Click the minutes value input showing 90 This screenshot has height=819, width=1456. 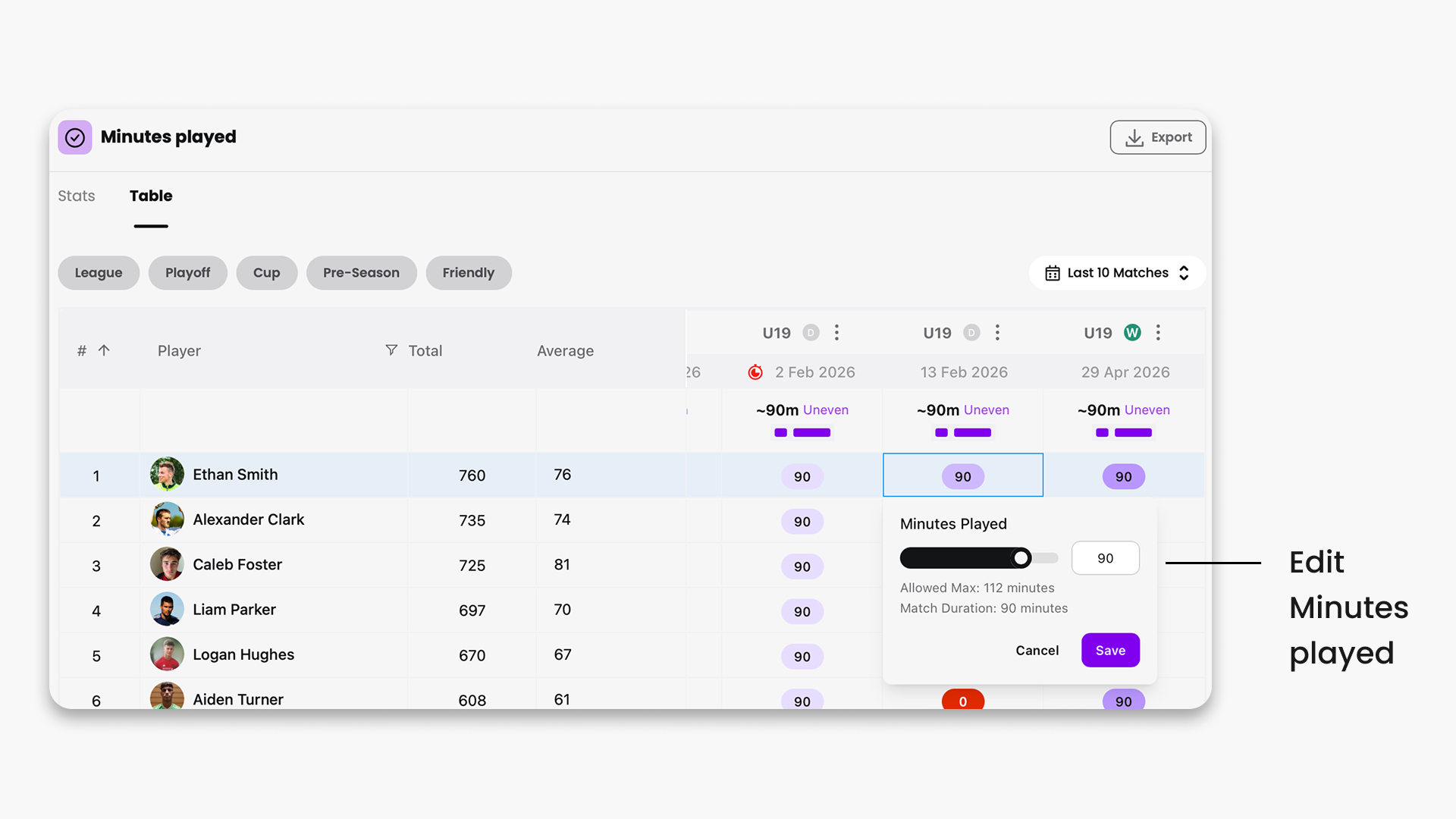click(x=1106, y=558)
